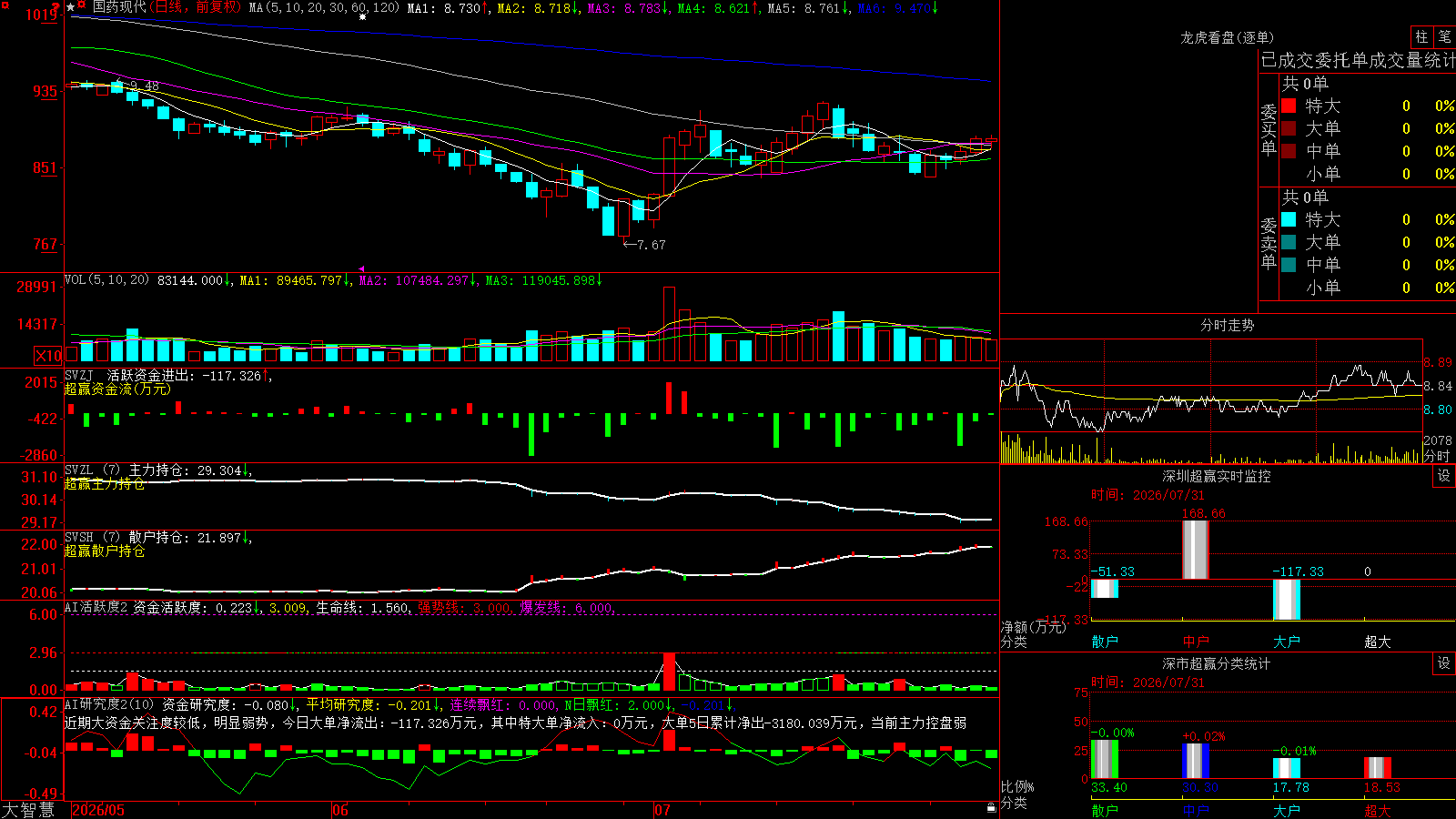
Task: Click the 深圳超赢实时监控 panel title
Action: point(1216,476)
